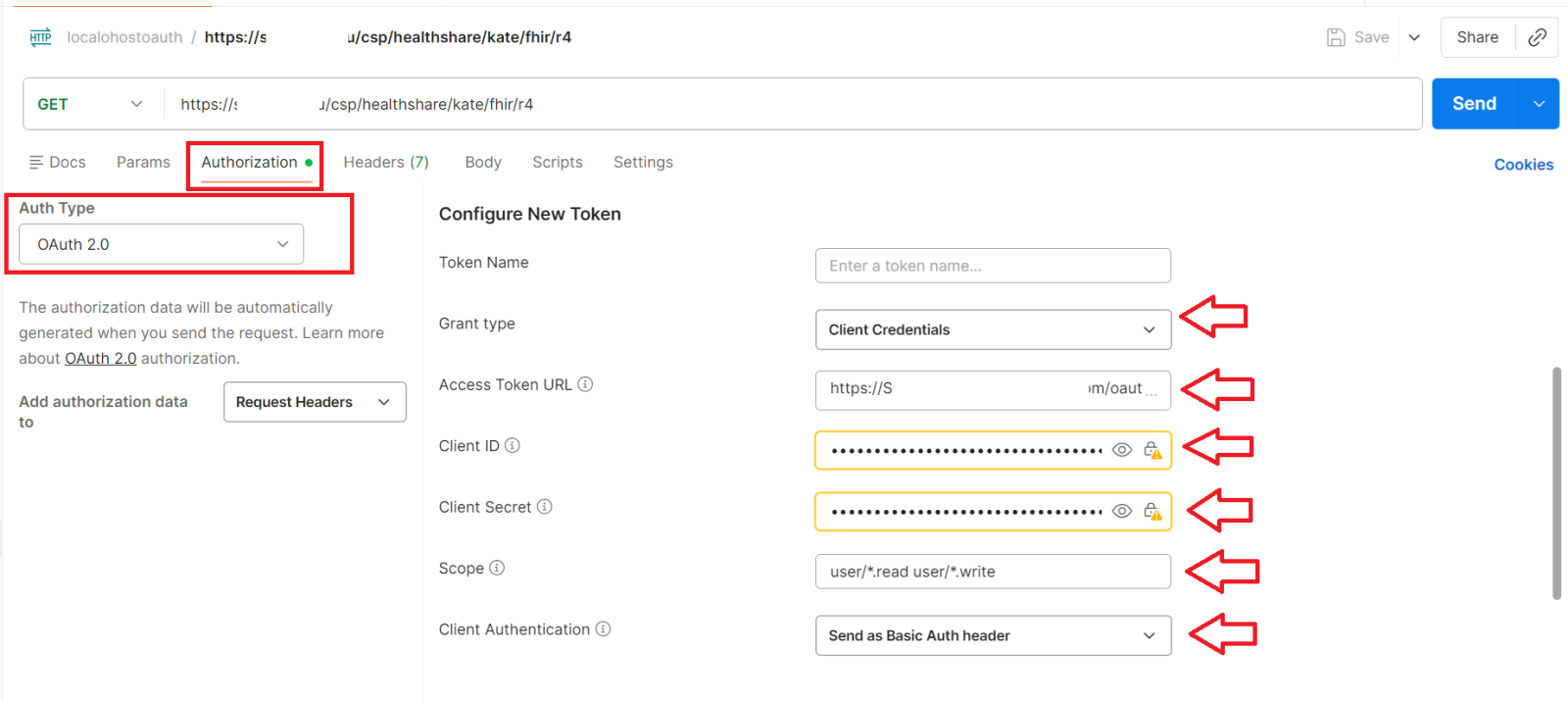The height and width of the screenshot is (701, 1568).
Task: Click the info icon next to Client Secret
Action: (545, 507)
